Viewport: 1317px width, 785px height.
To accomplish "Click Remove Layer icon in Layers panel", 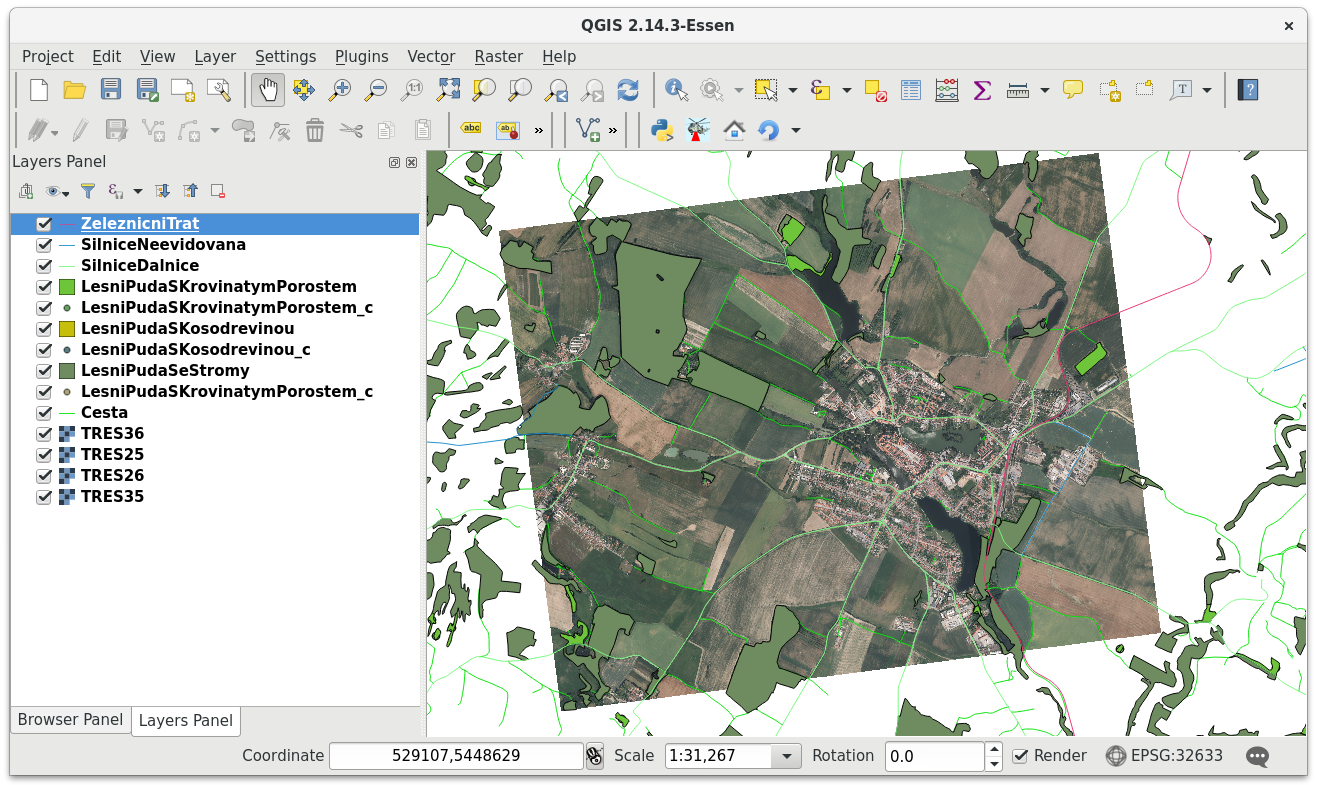I will tap(217, 191).
